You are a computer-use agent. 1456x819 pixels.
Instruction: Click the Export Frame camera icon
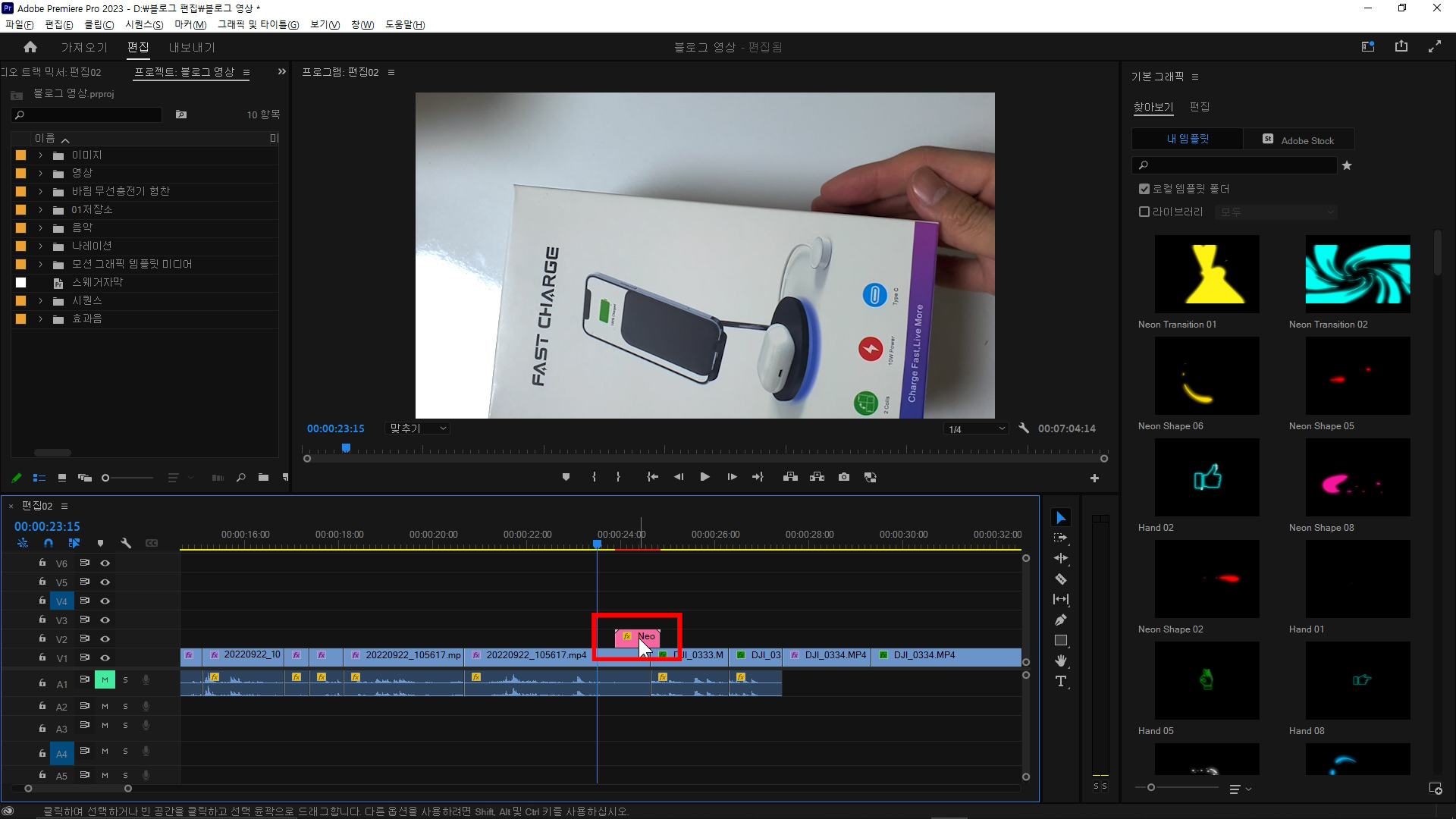pyautogui.click(x=844, y=477)
